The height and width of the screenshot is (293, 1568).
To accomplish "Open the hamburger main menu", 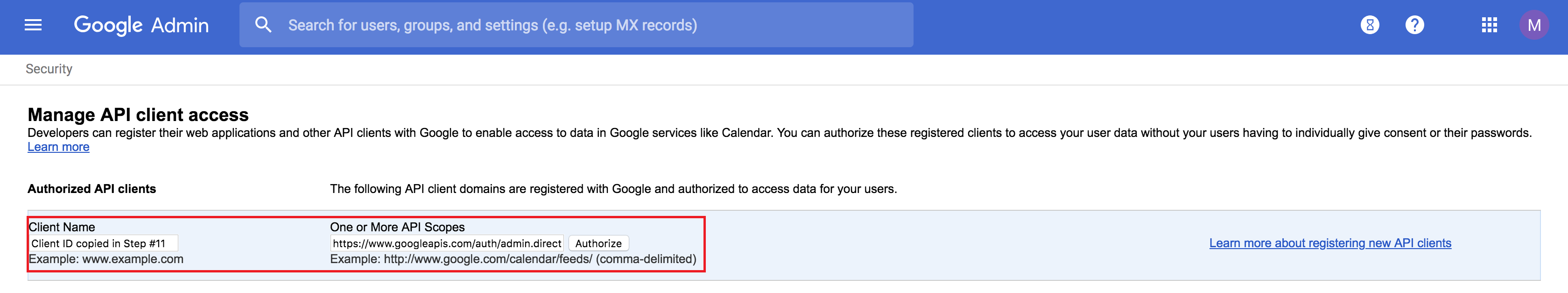I will pyautogui.click(x=33, y=25).
